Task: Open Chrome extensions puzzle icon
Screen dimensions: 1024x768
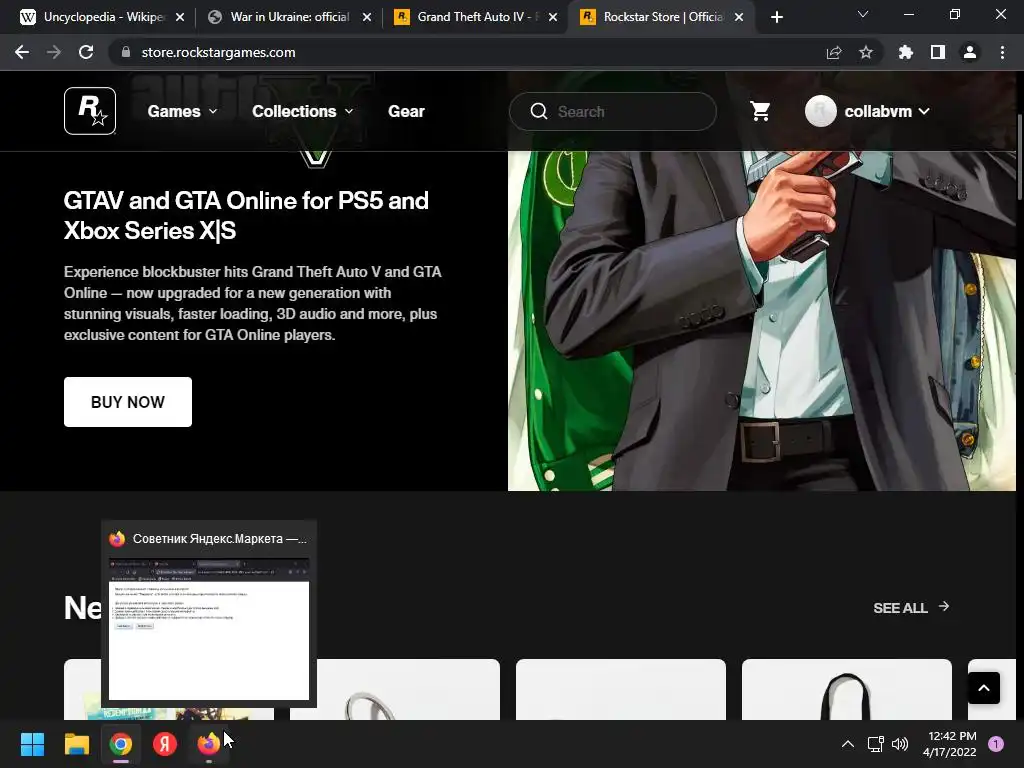Action: [x=906, y=52]
